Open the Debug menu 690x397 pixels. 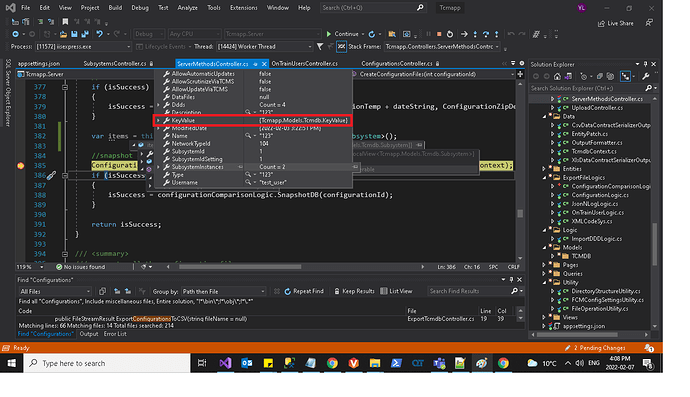click(140, 7)
